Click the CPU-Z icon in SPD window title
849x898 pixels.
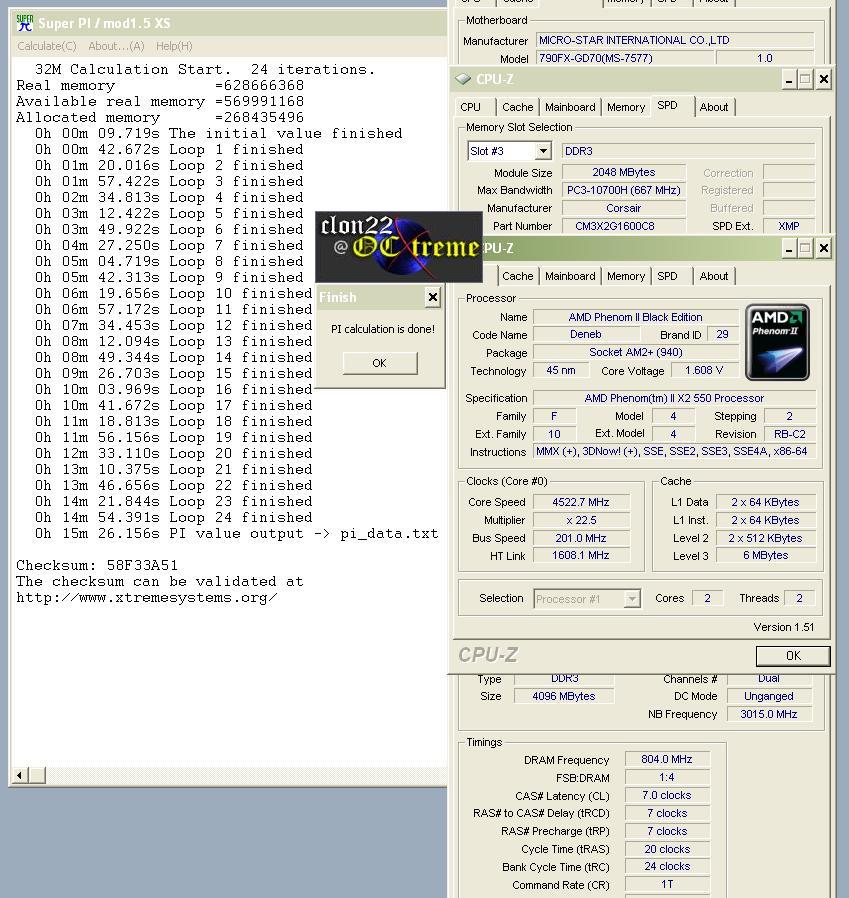tap(463, 79)
